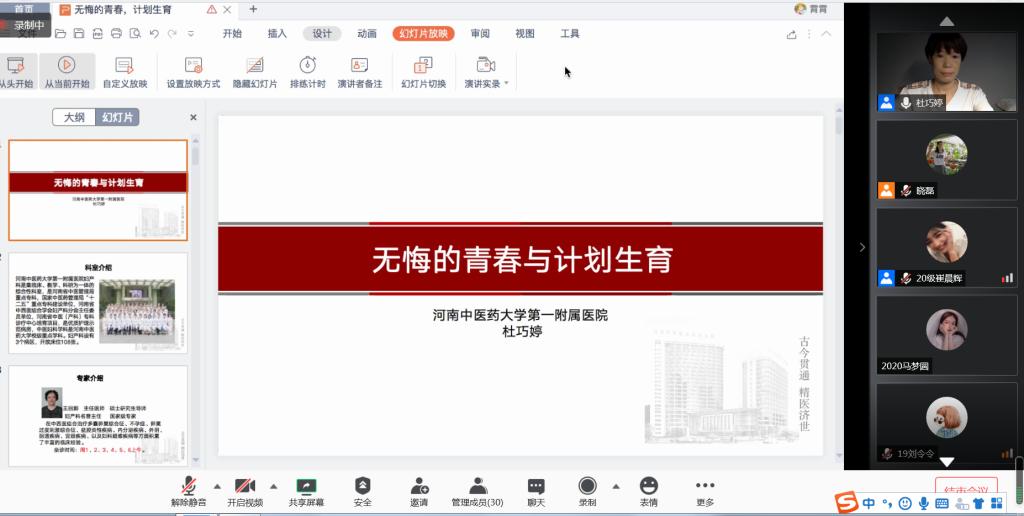Click the Invite (邀请) participants icon
The image size is (1024, 516).
click(419, 487)
